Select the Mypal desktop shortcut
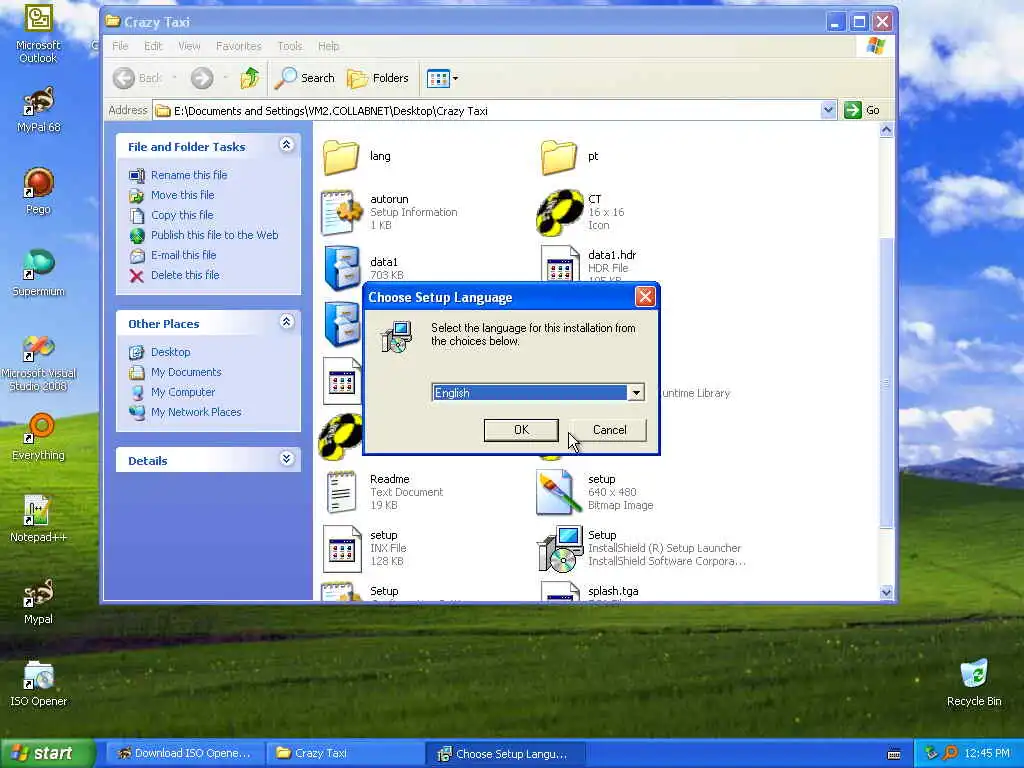1024x768 pixels. coord(38,601)
